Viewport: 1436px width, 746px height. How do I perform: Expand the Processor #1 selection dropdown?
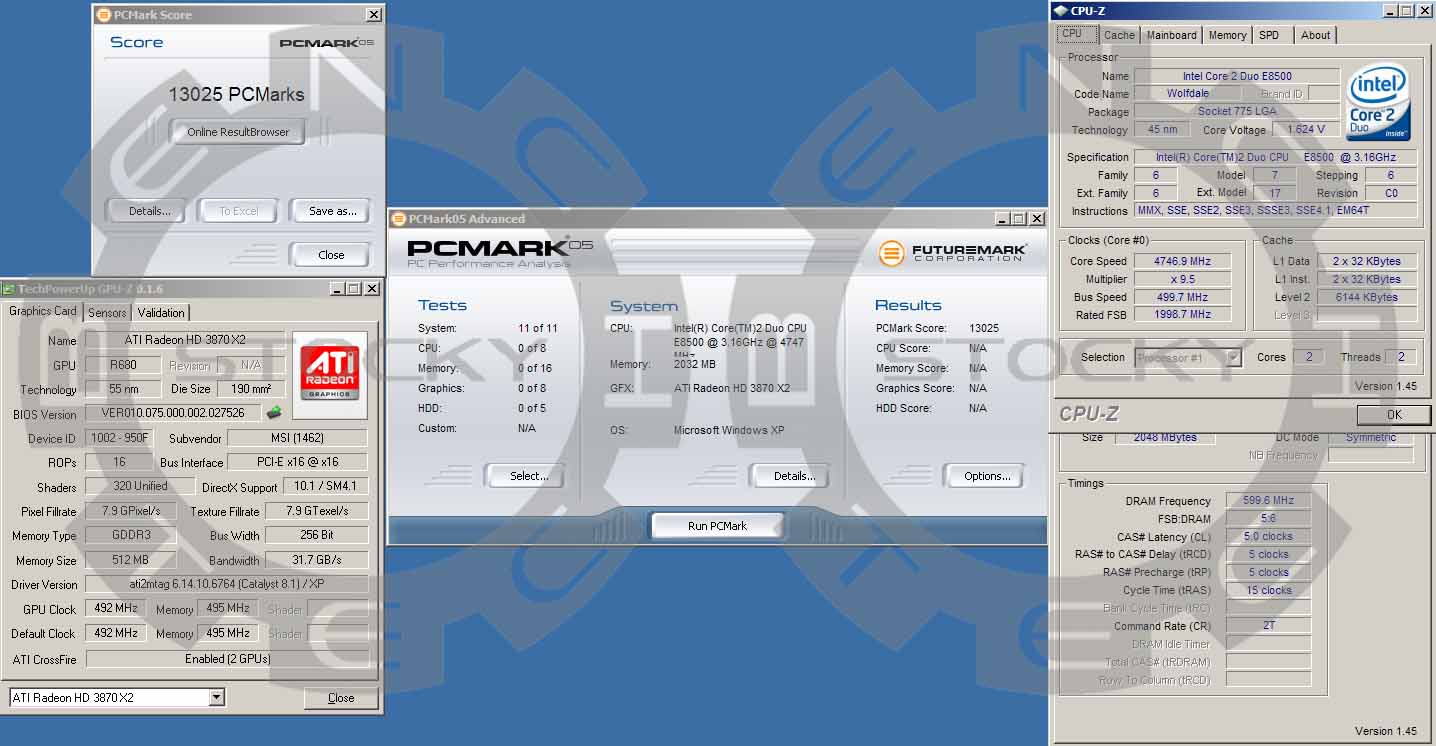coord(1234,357)
